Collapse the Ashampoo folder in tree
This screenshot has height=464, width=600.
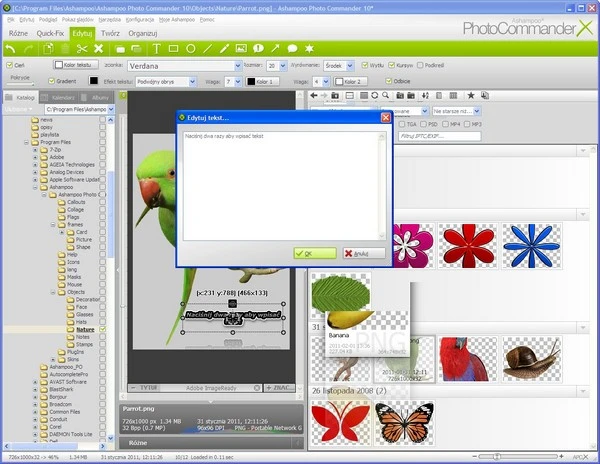tap(36, 187)
